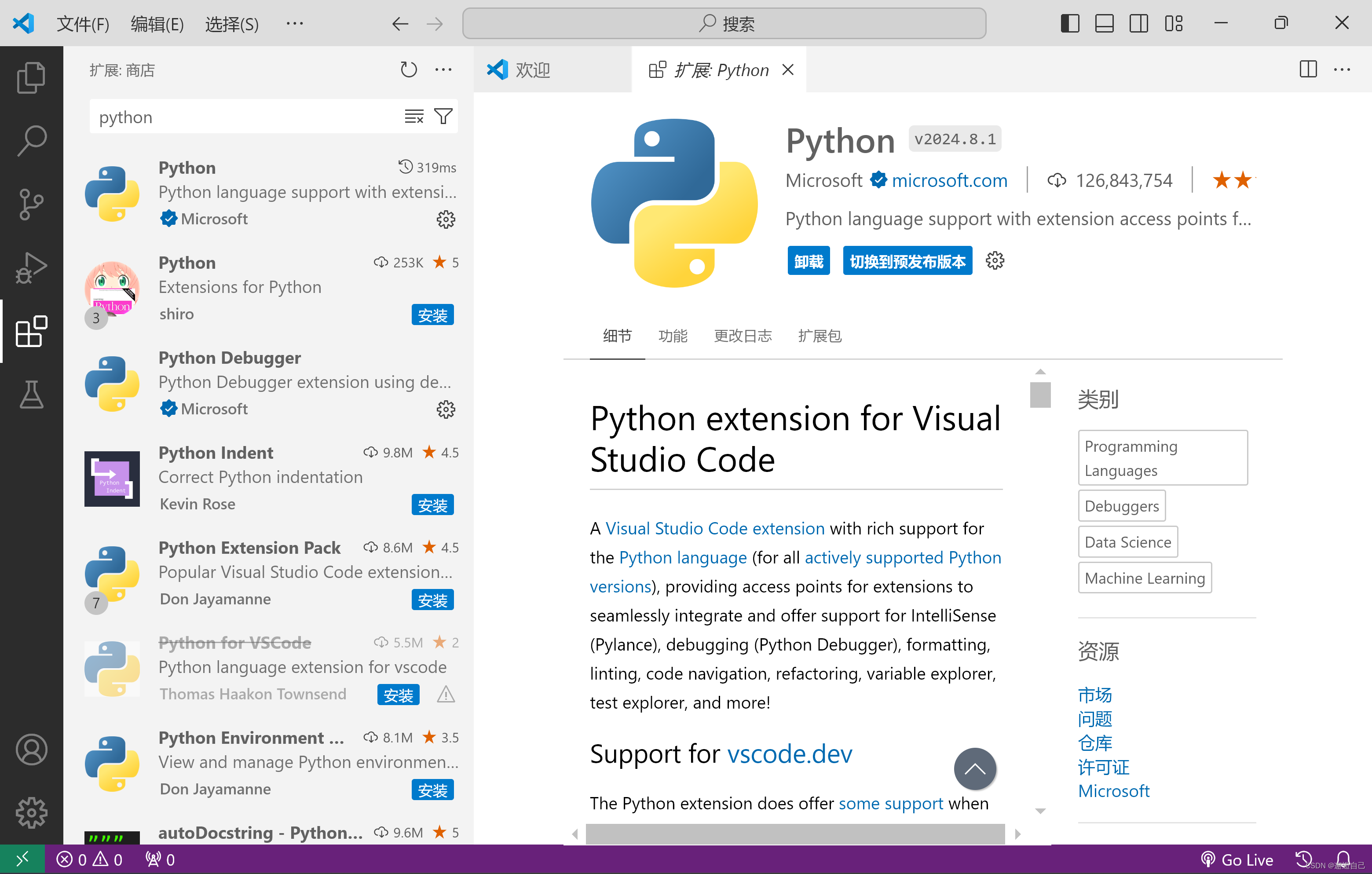
Task: Switch to the 更改日志 tab
Action: tap(743, 336)
